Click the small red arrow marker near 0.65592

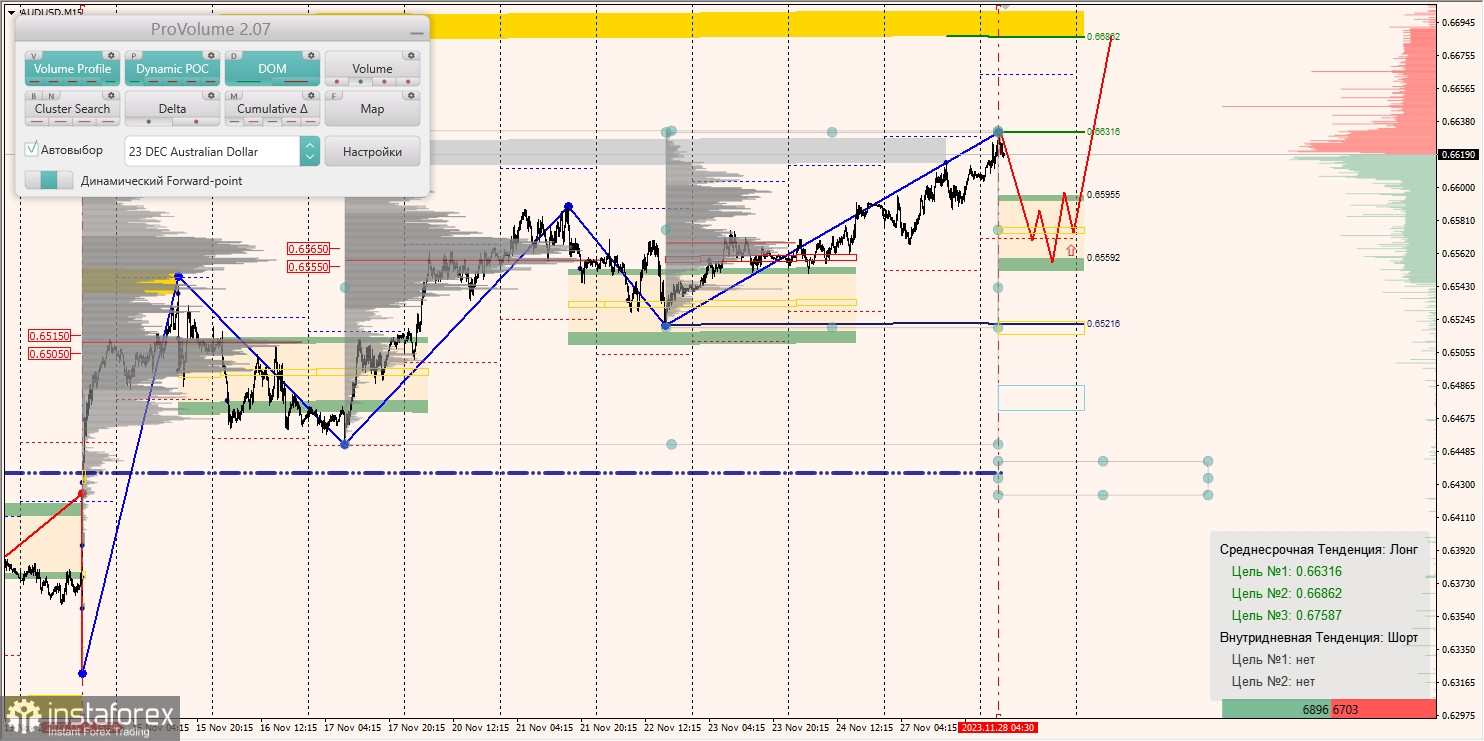(x=1071, y=250)
